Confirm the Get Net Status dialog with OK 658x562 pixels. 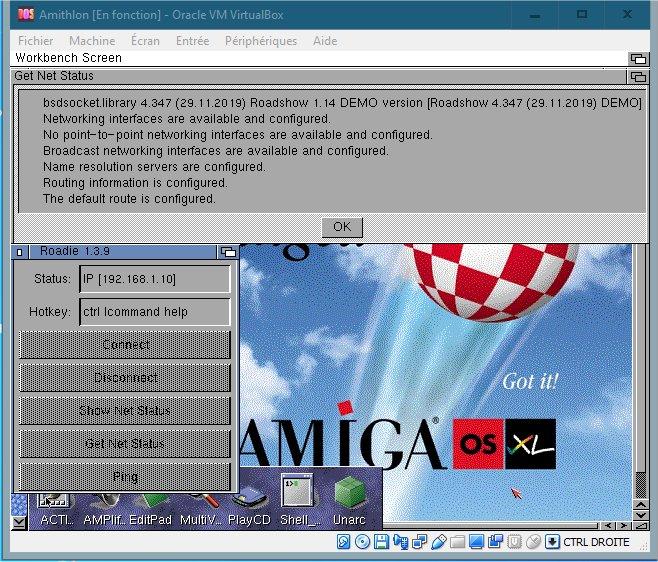click(342, 227)
